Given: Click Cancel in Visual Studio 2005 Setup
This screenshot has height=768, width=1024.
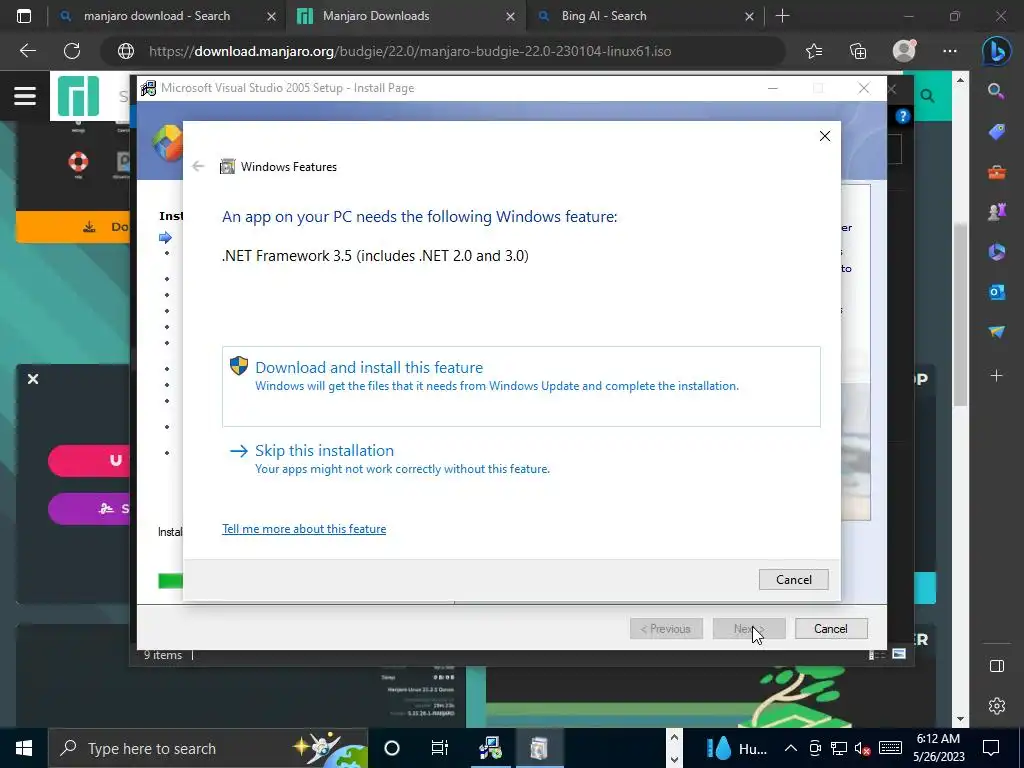Looking at the screenshot, I should pyautogui.click(x=831, y=628).
